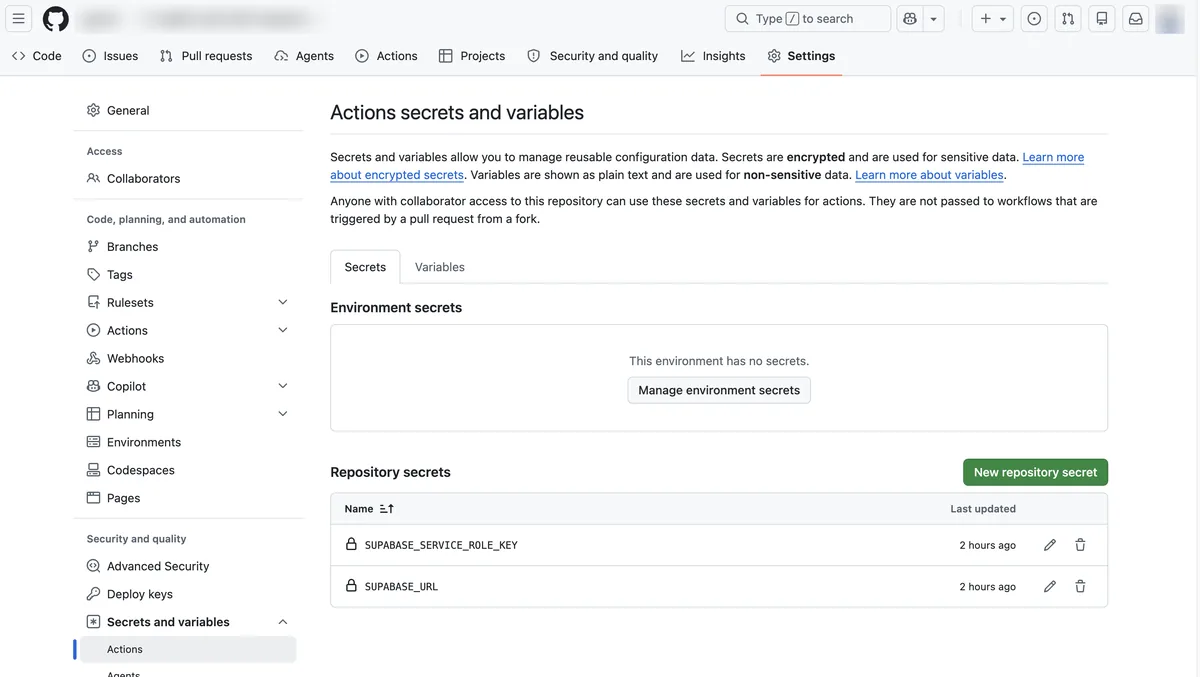The height and width of the screenshot is (677, 1200).
Task: Open the Copilot chat icon
Action: point(909,18)
